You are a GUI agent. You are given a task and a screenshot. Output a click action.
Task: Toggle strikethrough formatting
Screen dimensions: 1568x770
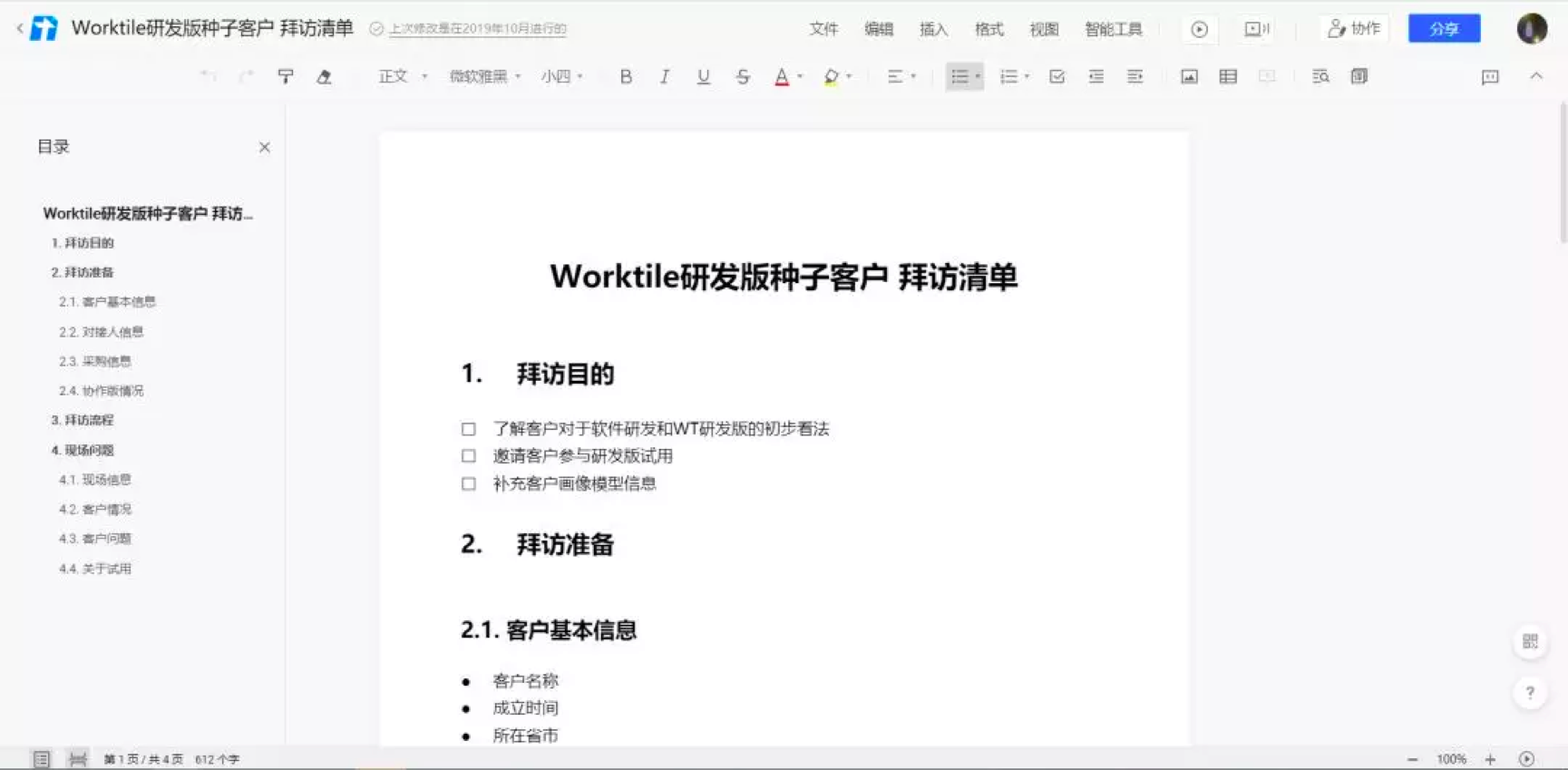click(743, 77)
